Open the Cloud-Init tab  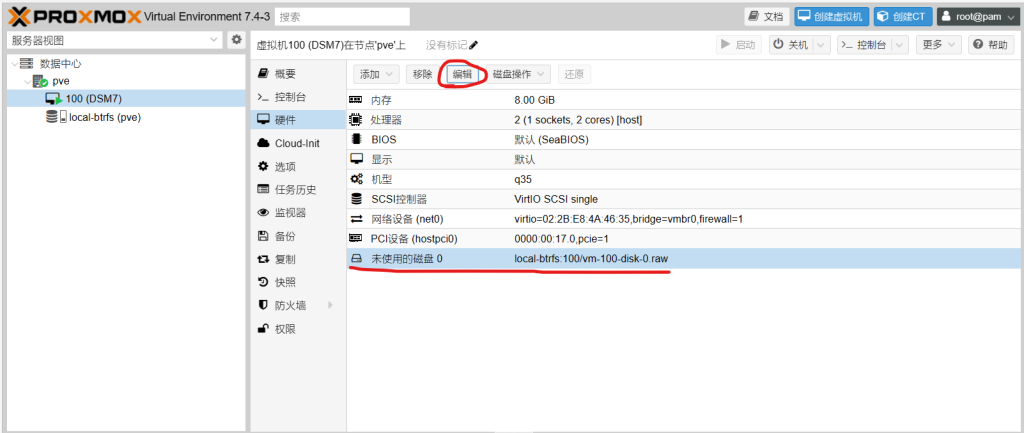coord(297,143)
